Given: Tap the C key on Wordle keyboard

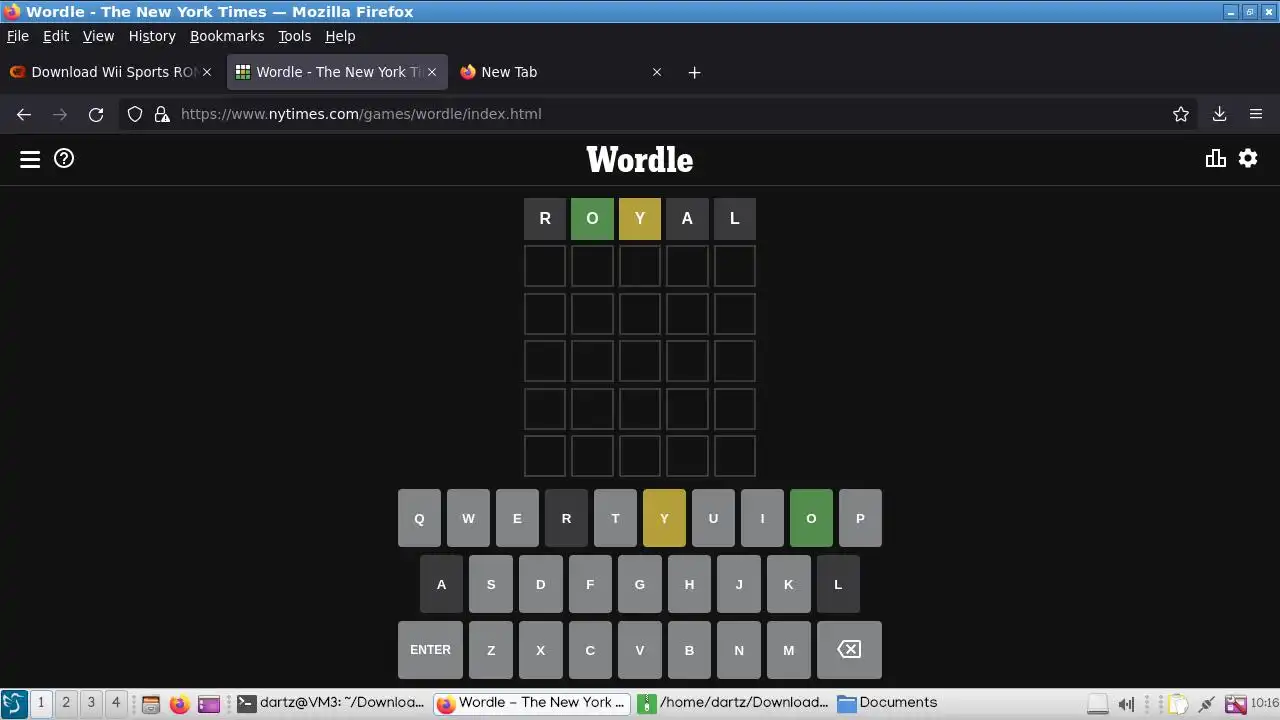Looking at the screenshot, I should pyautogui.click(x=590, y=650).
